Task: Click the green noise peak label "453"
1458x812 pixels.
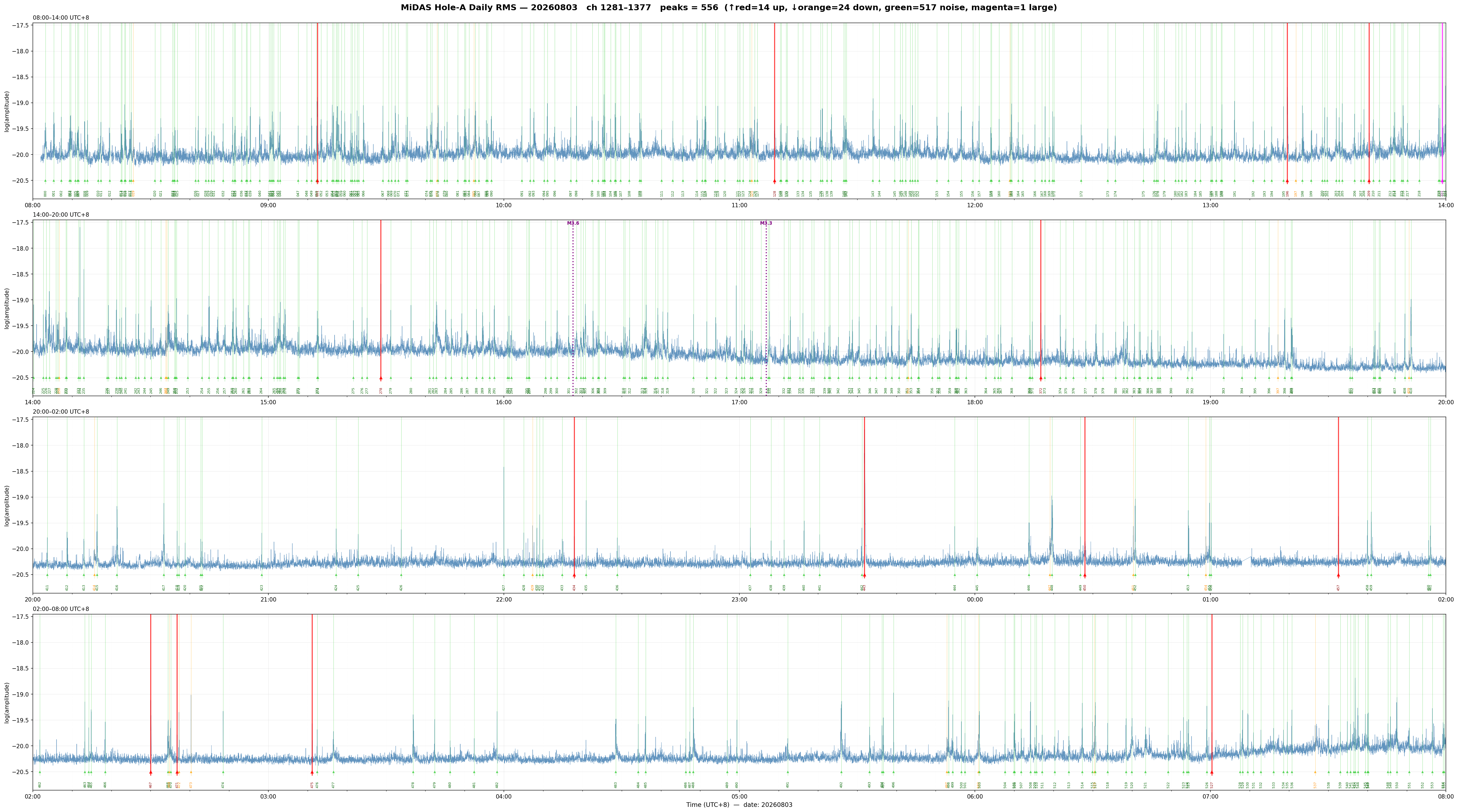Action: point(1188,588)
